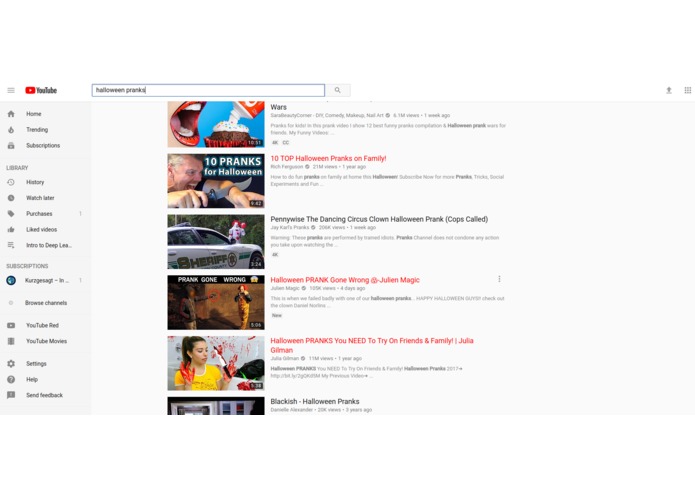Open three-dot menu for Julien Magic video

click(x=499, y=279)
